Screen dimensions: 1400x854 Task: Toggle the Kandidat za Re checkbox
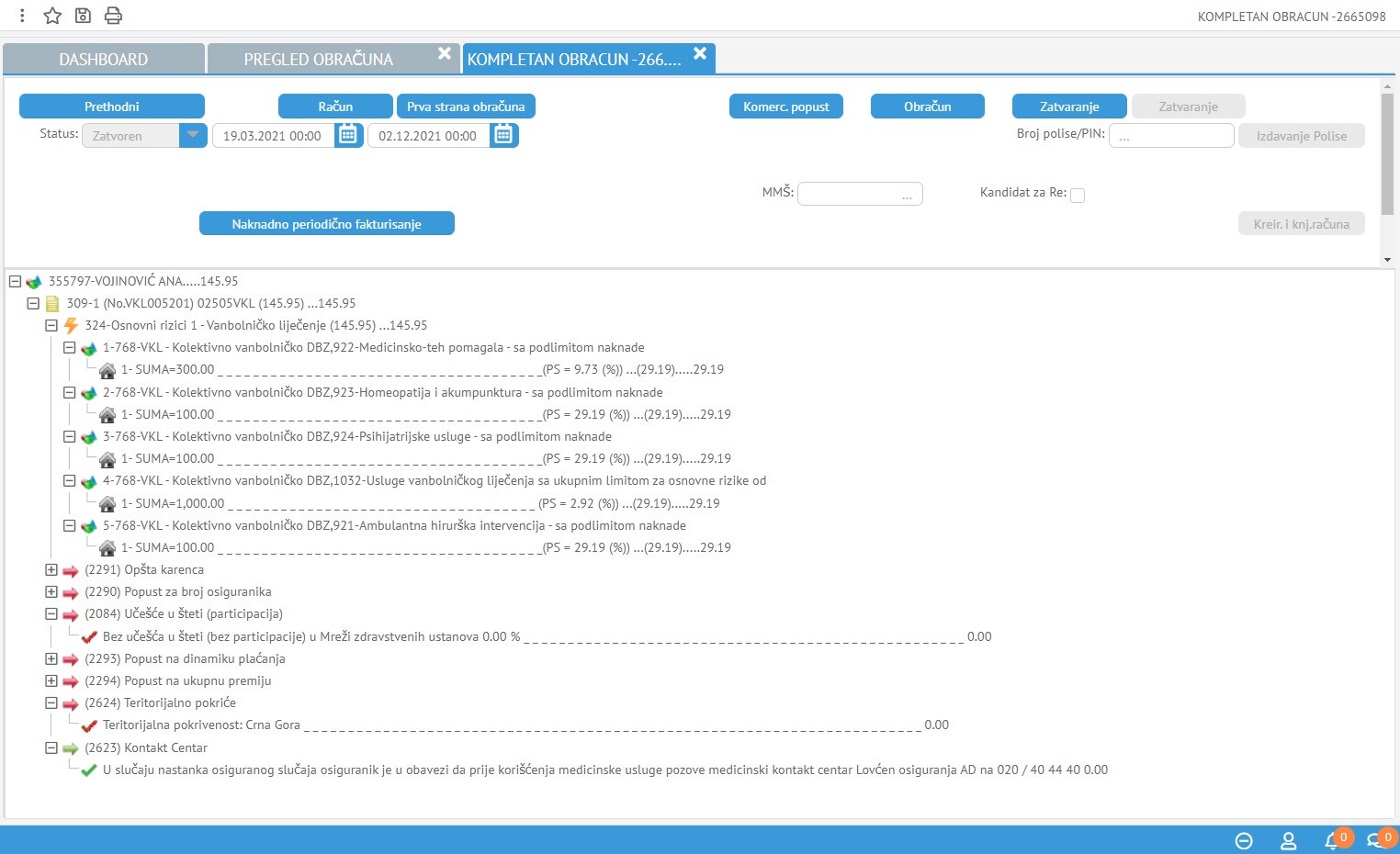1078,195
